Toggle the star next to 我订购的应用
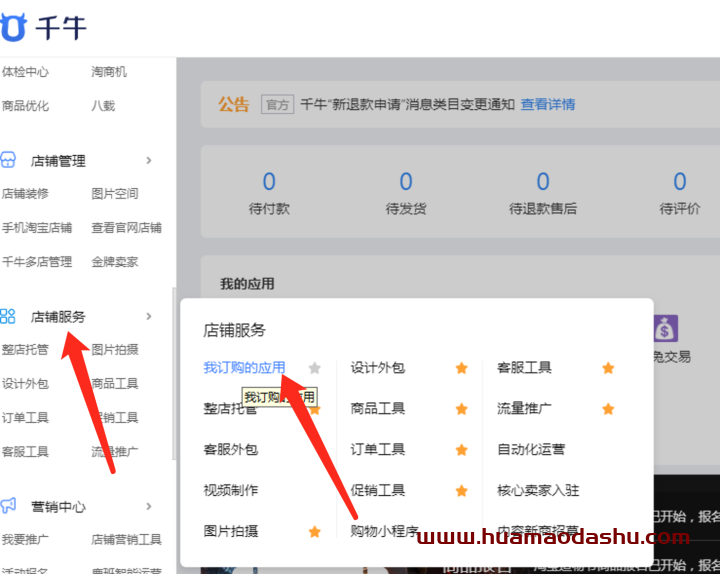The height and width of the screenshot is (574, 720). tap(315, 368)
